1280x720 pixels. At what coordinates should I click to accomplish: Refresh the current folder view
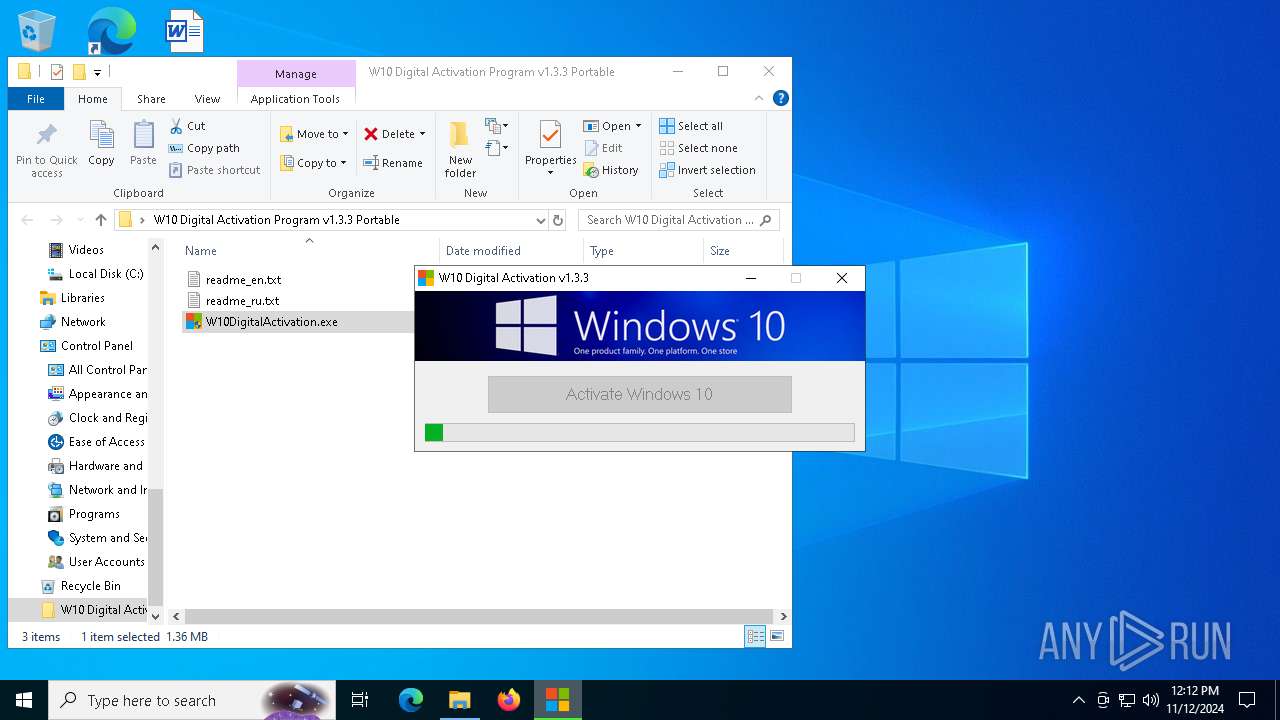558,220
